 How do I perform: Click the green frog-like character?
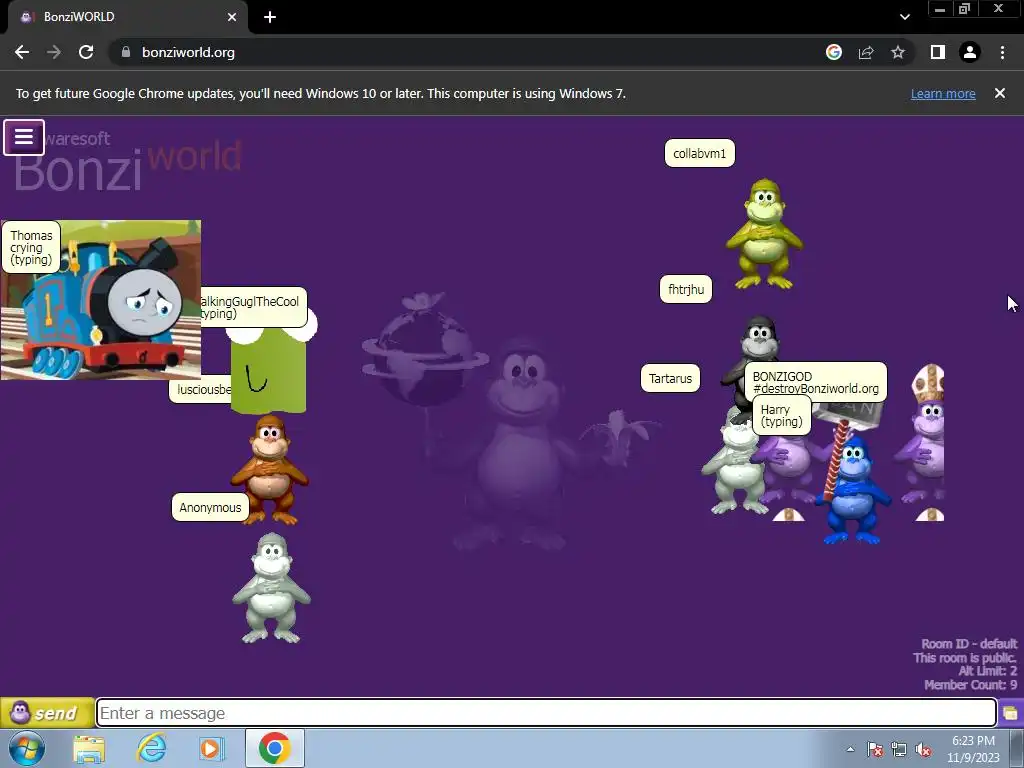pyautogui.click(x=269, y=372)
